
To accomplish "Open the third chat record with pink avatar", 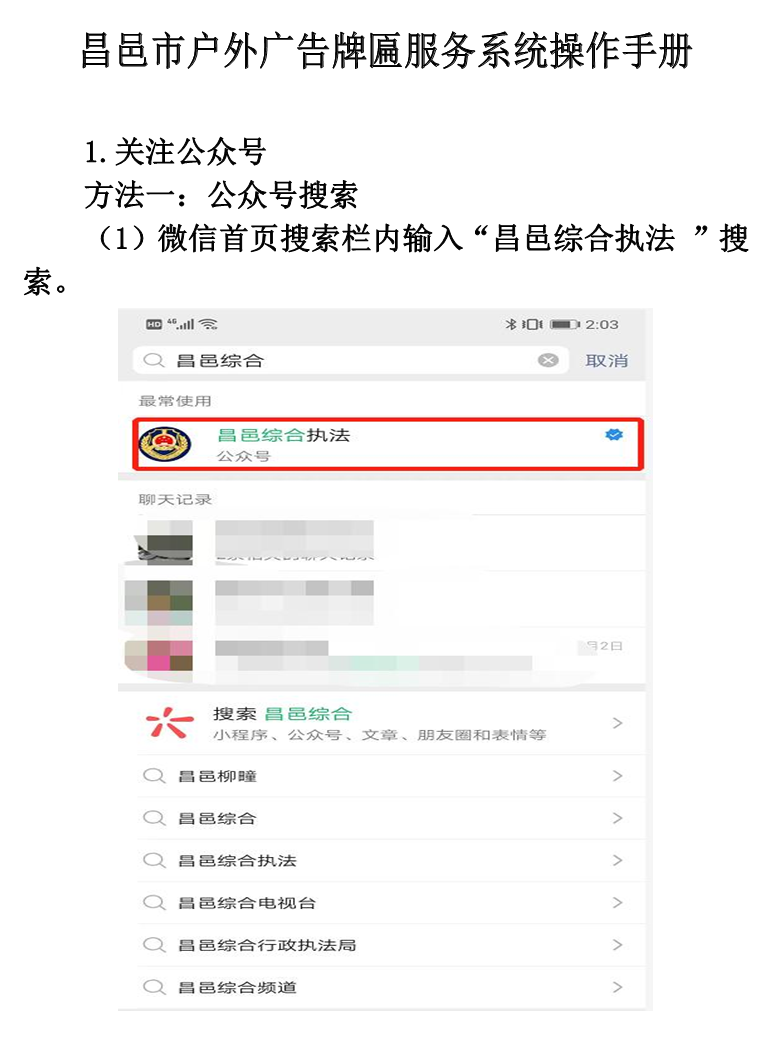I will point(382,655).
